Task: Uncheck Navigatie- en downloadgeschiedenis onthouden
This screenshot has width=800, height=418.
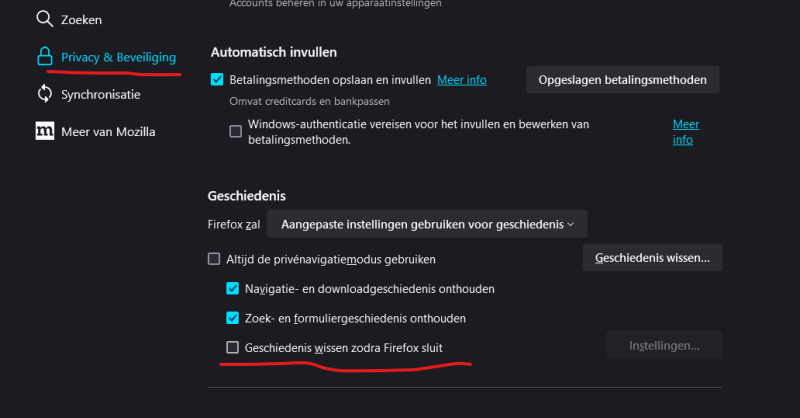Action: tap(233, 289)
